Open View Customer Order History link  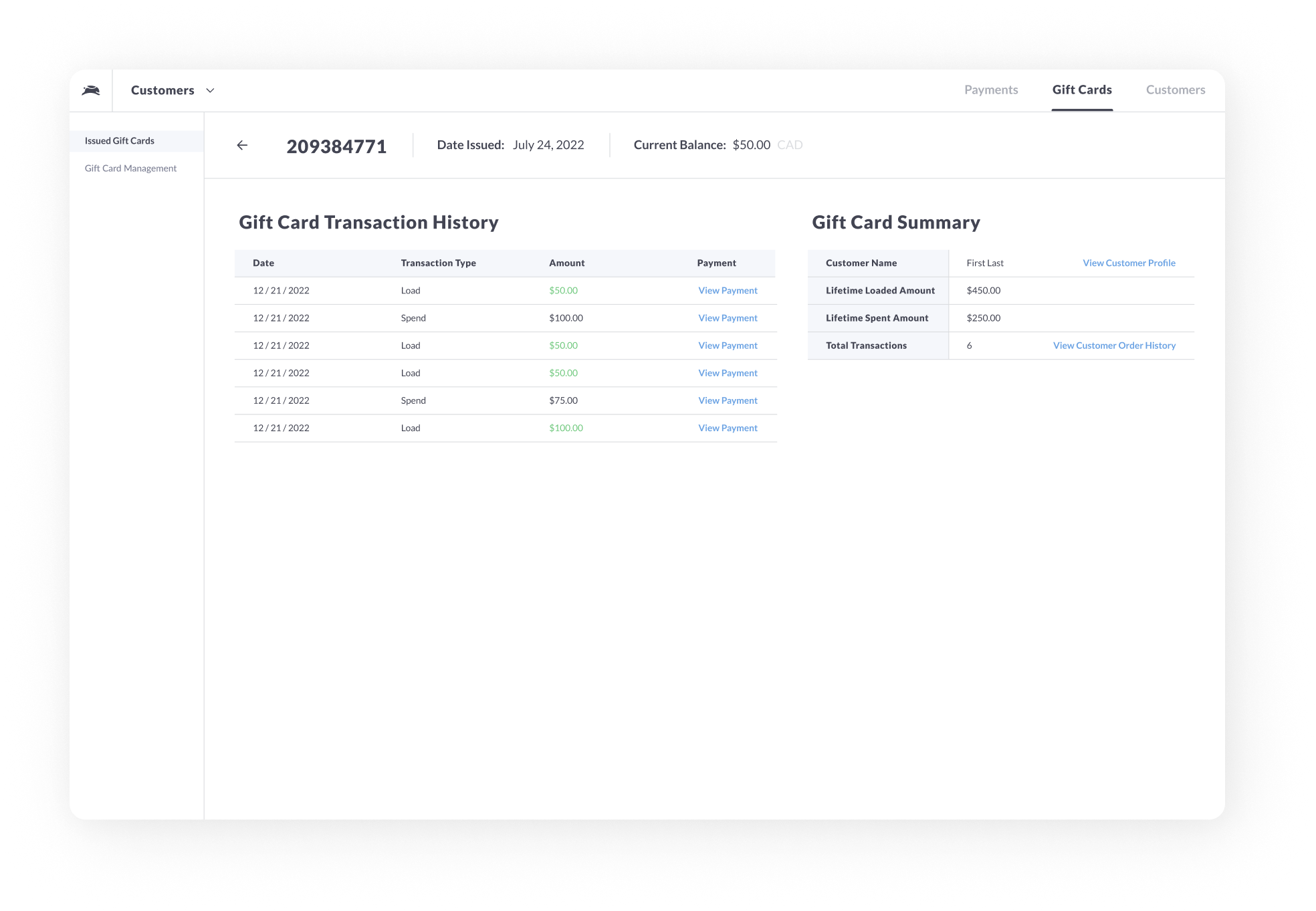pos(1114,346)
